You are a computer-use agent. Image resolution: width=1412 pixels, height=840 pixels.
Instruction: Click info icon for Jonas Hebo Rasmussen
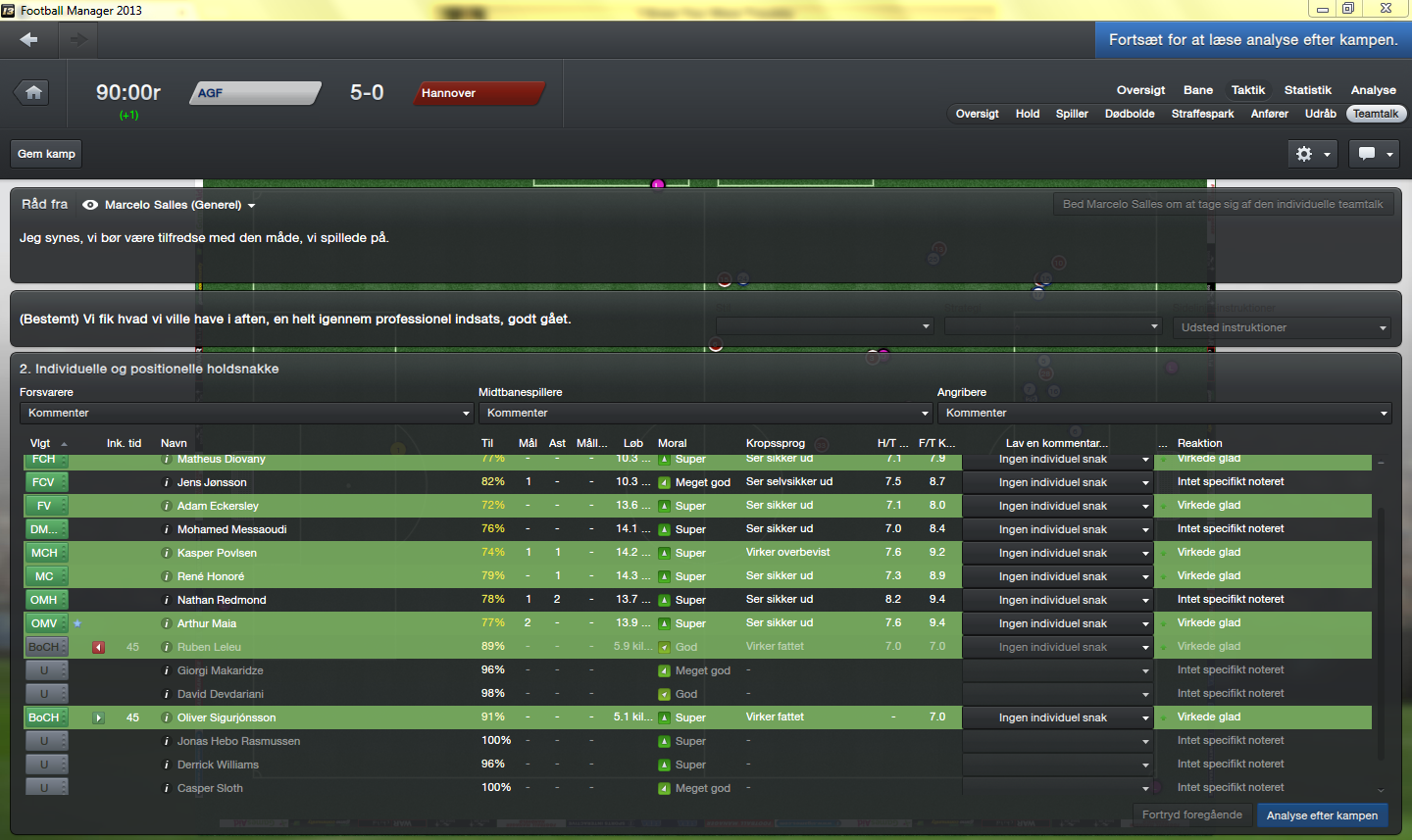pos(167,741)
